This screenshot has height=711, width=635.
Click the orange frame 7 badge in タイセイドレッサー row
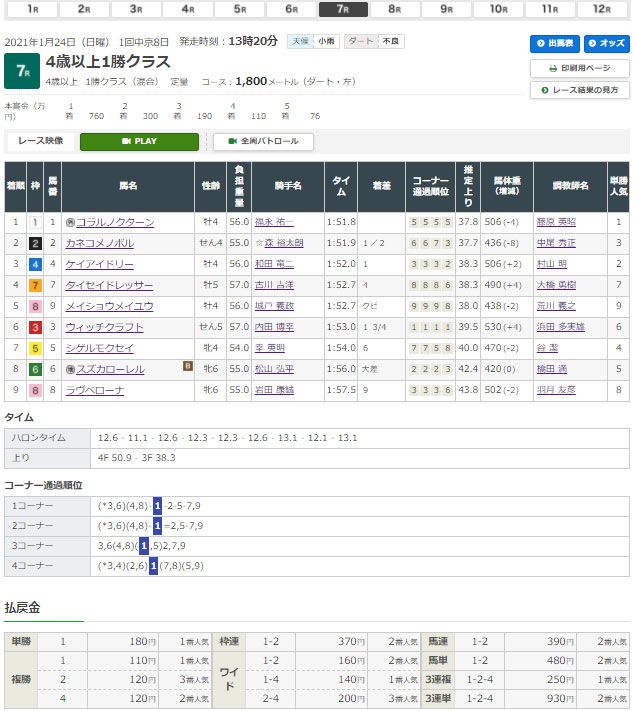(34, 285)
